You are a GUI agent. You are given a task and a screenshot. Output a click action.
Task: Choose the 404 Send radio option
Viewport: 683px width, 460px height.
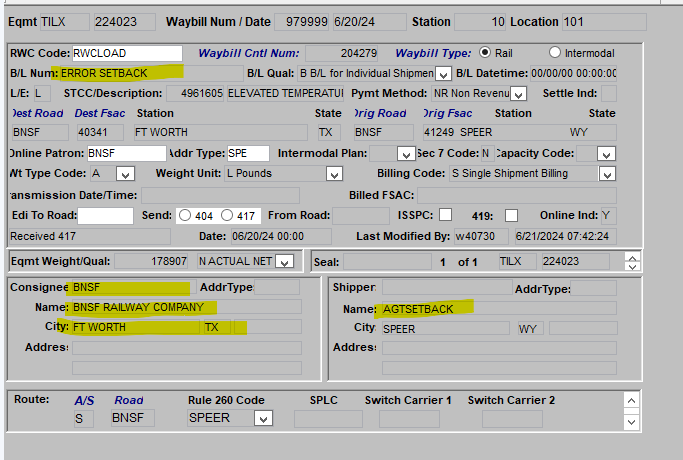[185, 215]
